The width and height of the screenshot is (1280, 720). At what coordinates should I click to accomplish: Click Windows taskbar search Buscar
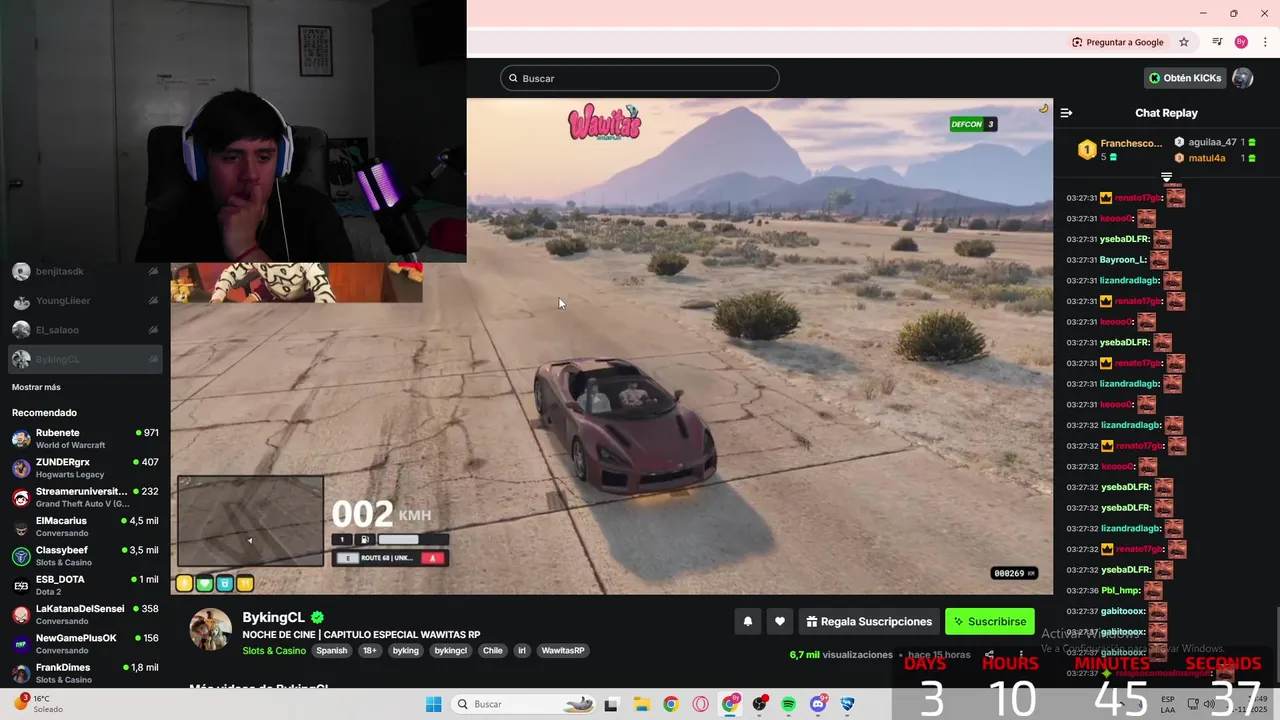click(x=525, y=704)
